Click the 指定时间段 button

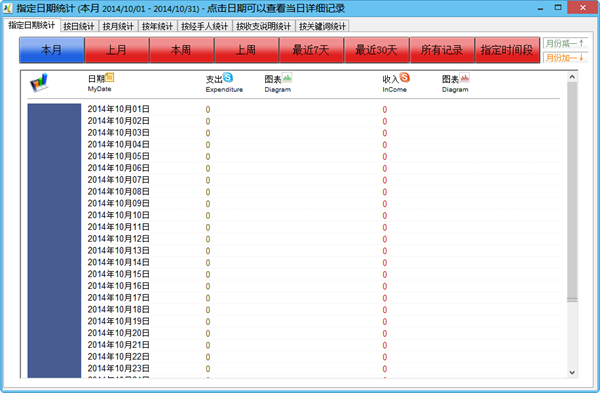pos(507,50)
